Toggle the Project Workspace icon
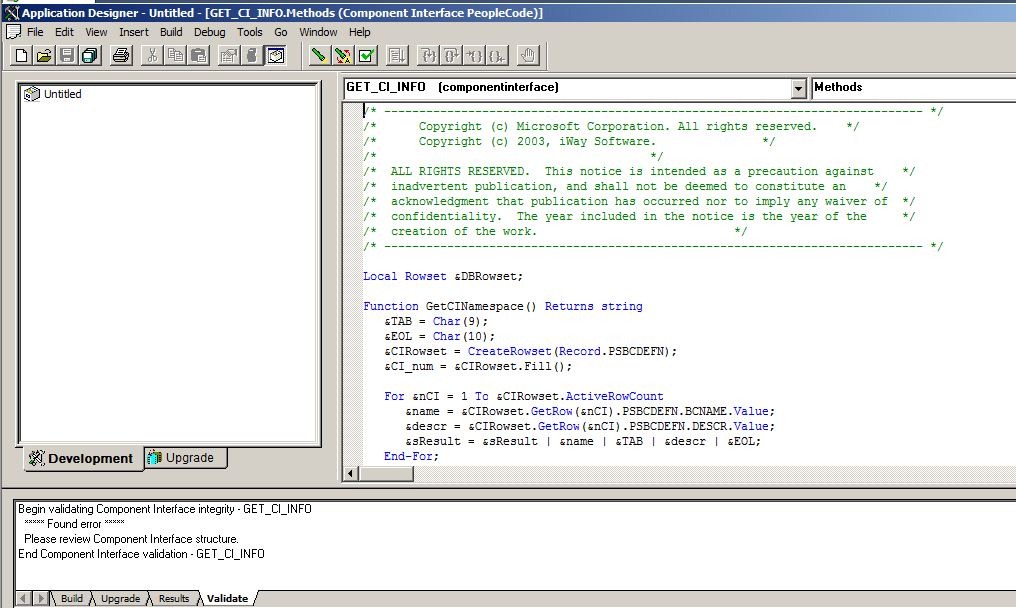 275,56
